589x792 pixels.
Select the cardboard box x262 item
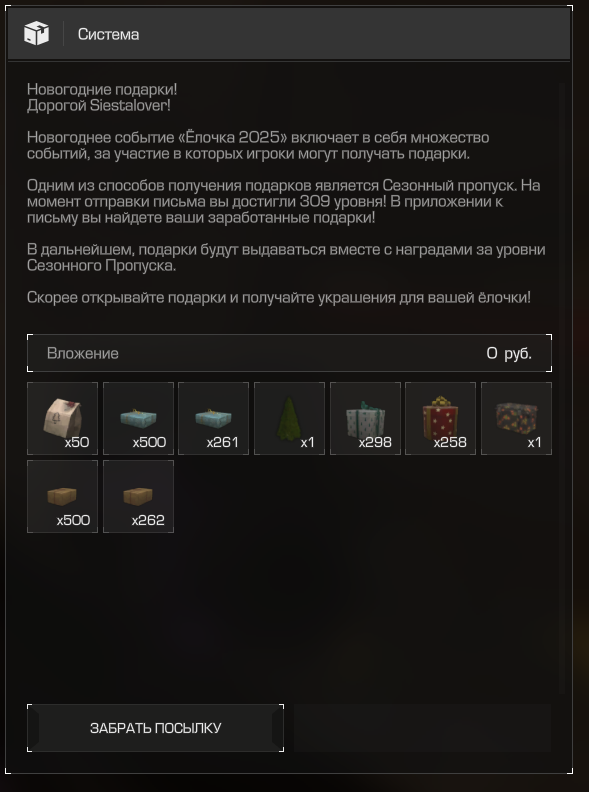click(x=138, y=496)
